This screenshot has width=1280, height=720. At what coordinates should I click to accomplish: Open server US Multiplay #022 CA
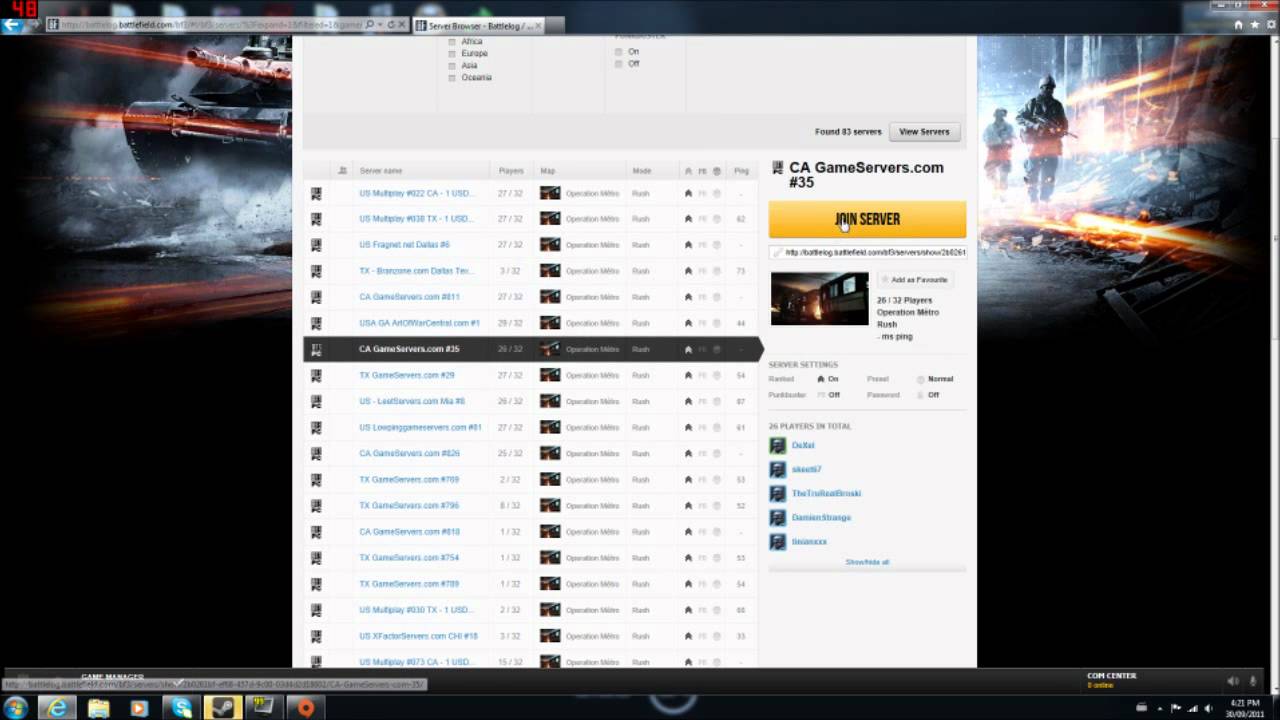tap(416, 193)
